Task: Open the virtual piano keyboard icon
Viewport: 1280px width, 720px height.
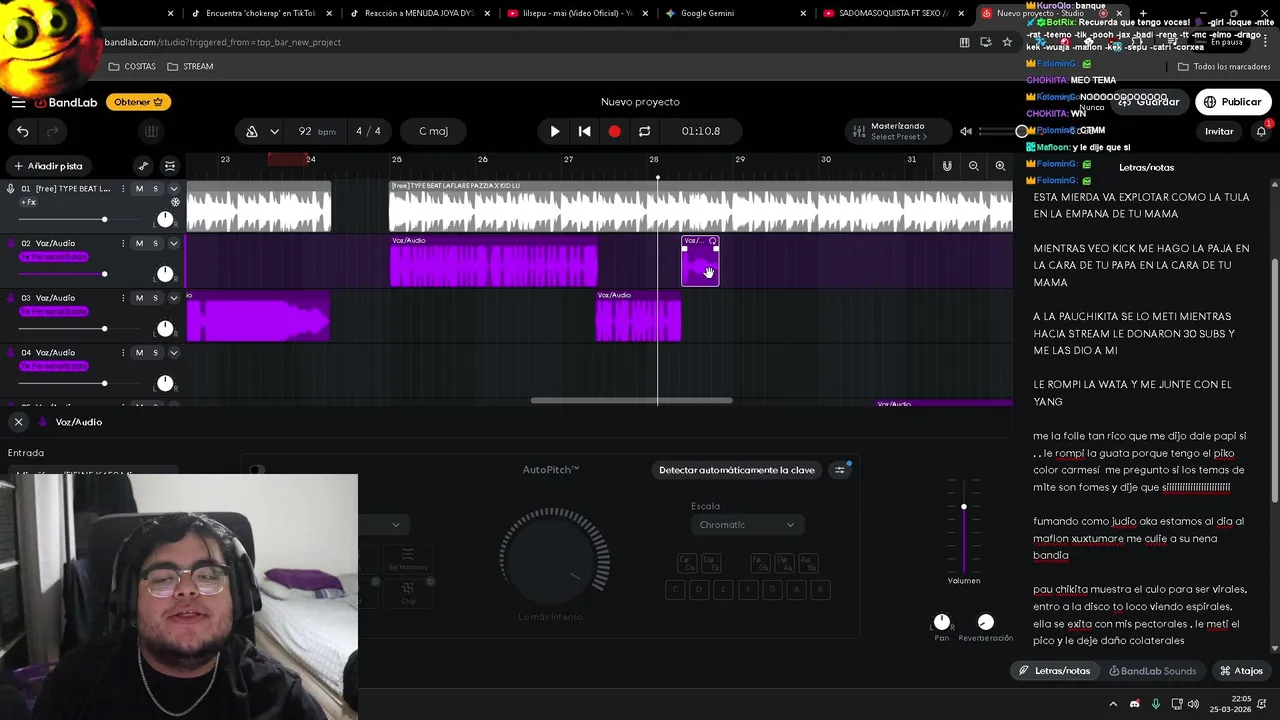Action: [x=151, y=131]
